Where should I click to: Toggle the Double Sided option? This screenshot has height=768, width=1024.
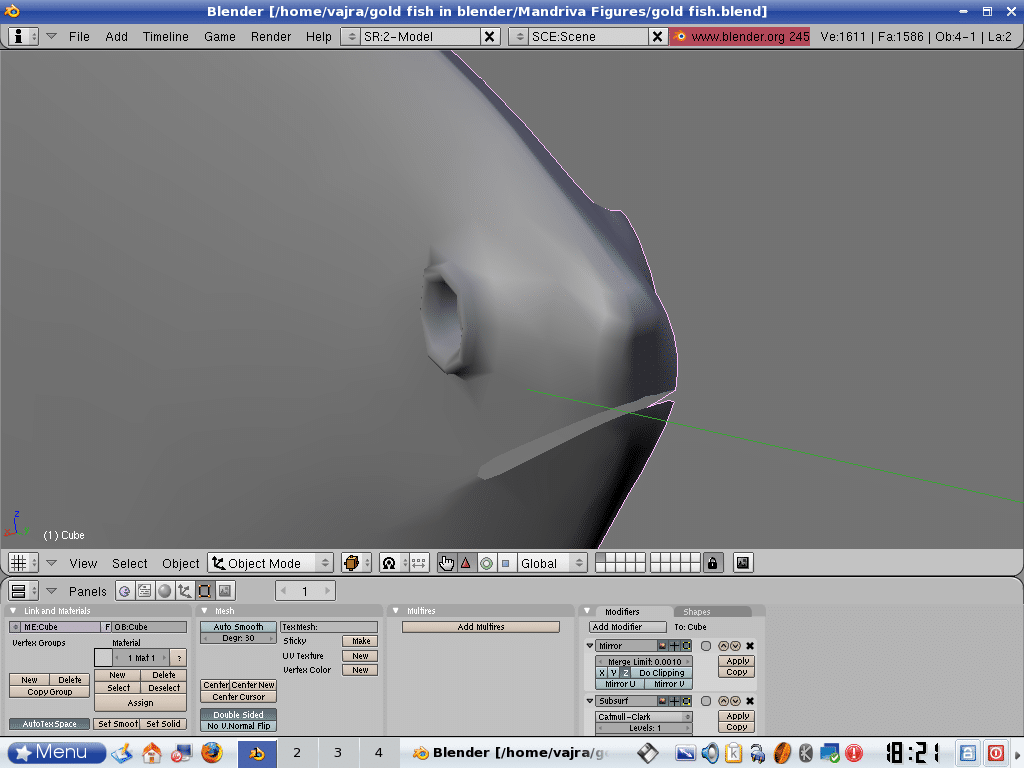238,714
